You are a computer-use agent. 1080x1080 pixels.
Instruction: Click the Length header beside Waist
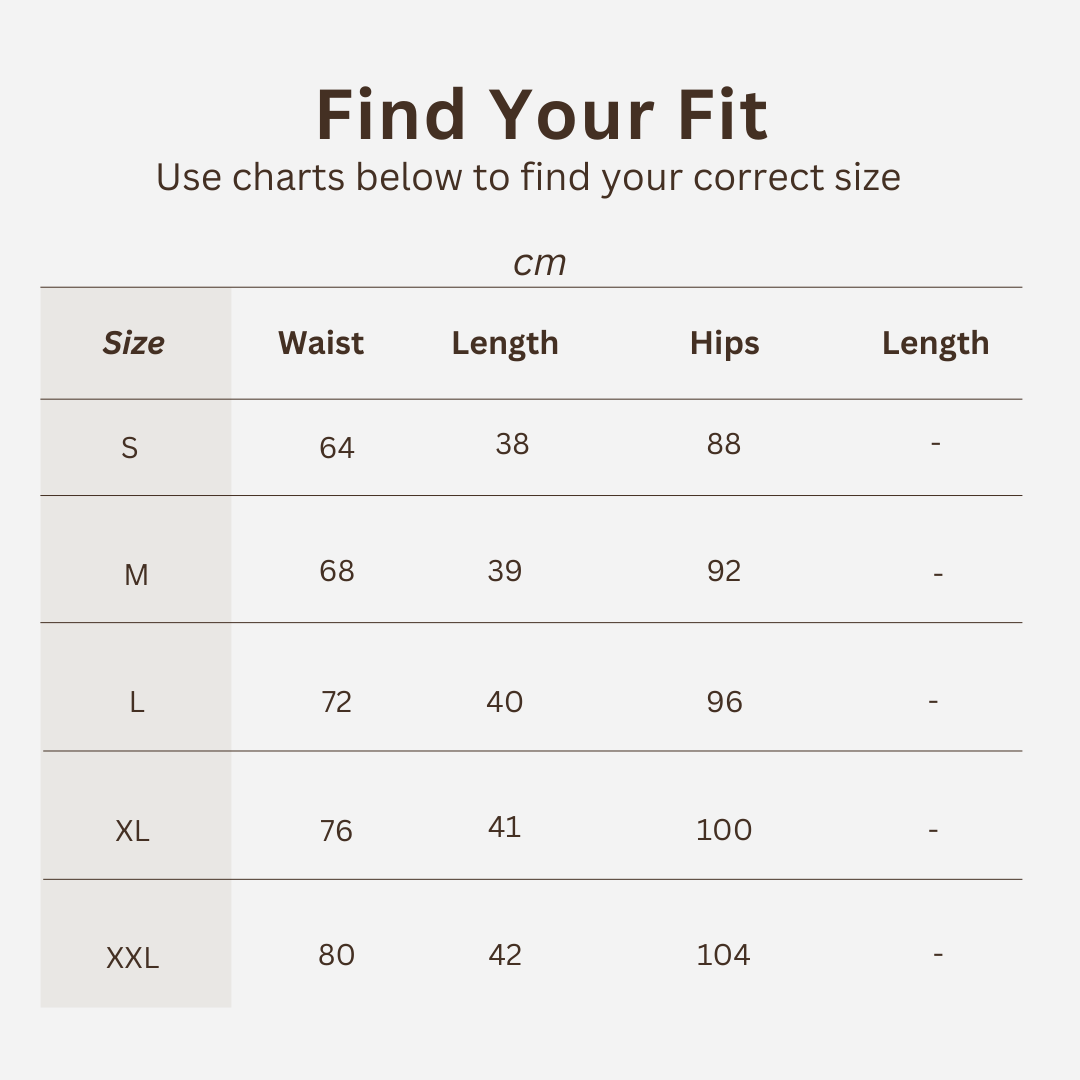pyautogui.click(x=504, y=343)
